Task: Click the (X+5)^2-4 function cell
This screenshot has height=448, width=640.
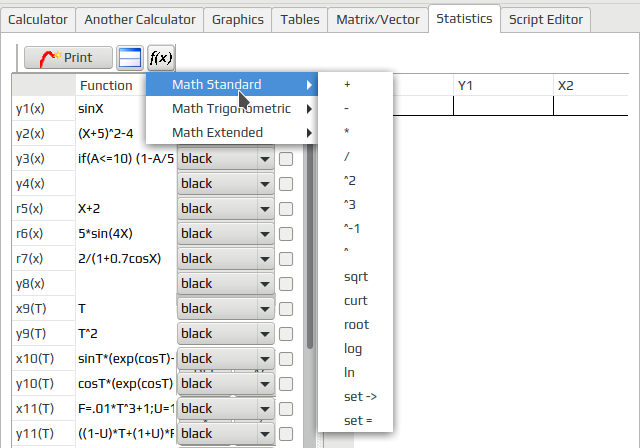Action: pyautogui.click(x=111, y=133)
